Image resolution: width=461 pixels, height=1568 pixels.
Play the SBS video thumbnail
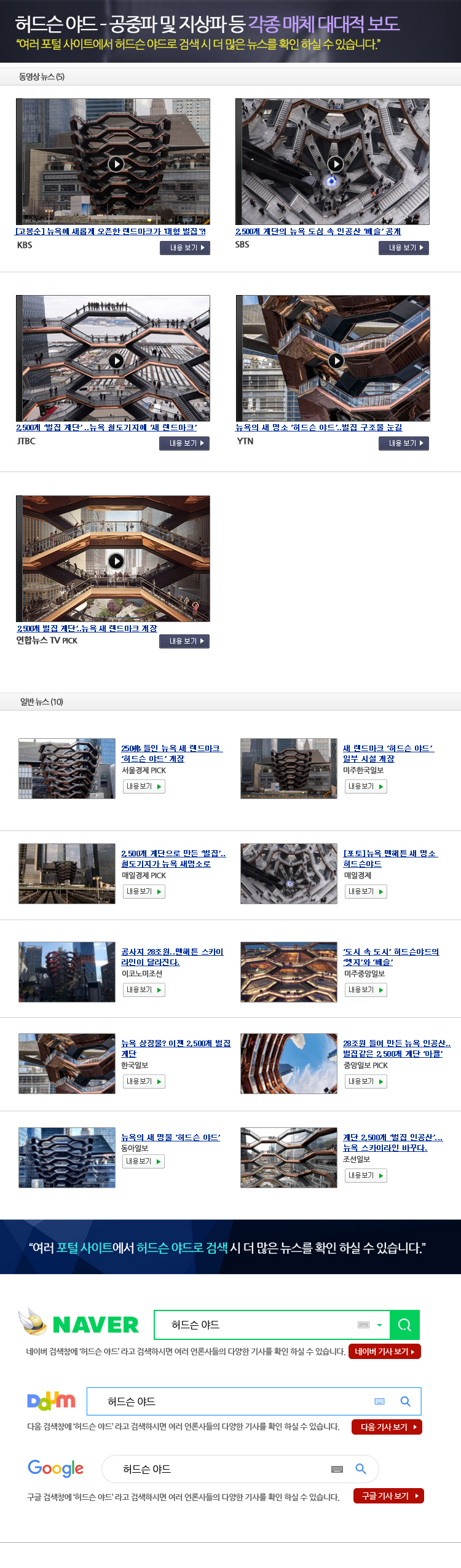(x=333, y=162)
